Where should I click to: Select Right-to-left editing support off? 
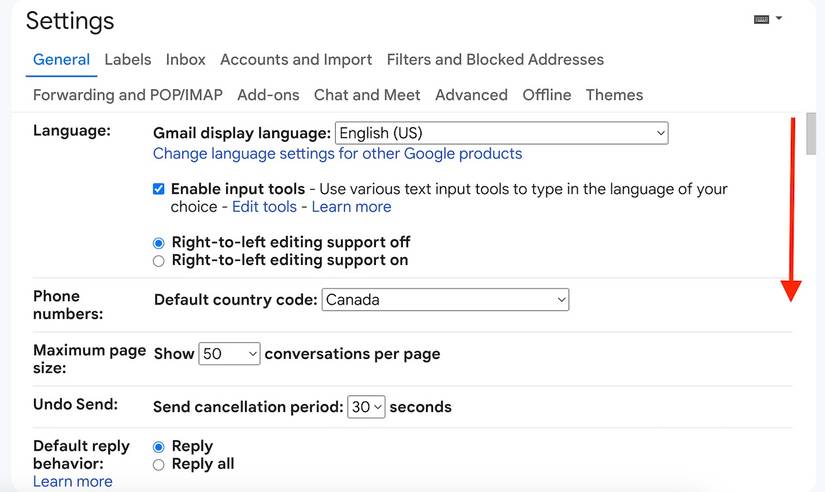[x=158, y=243]
